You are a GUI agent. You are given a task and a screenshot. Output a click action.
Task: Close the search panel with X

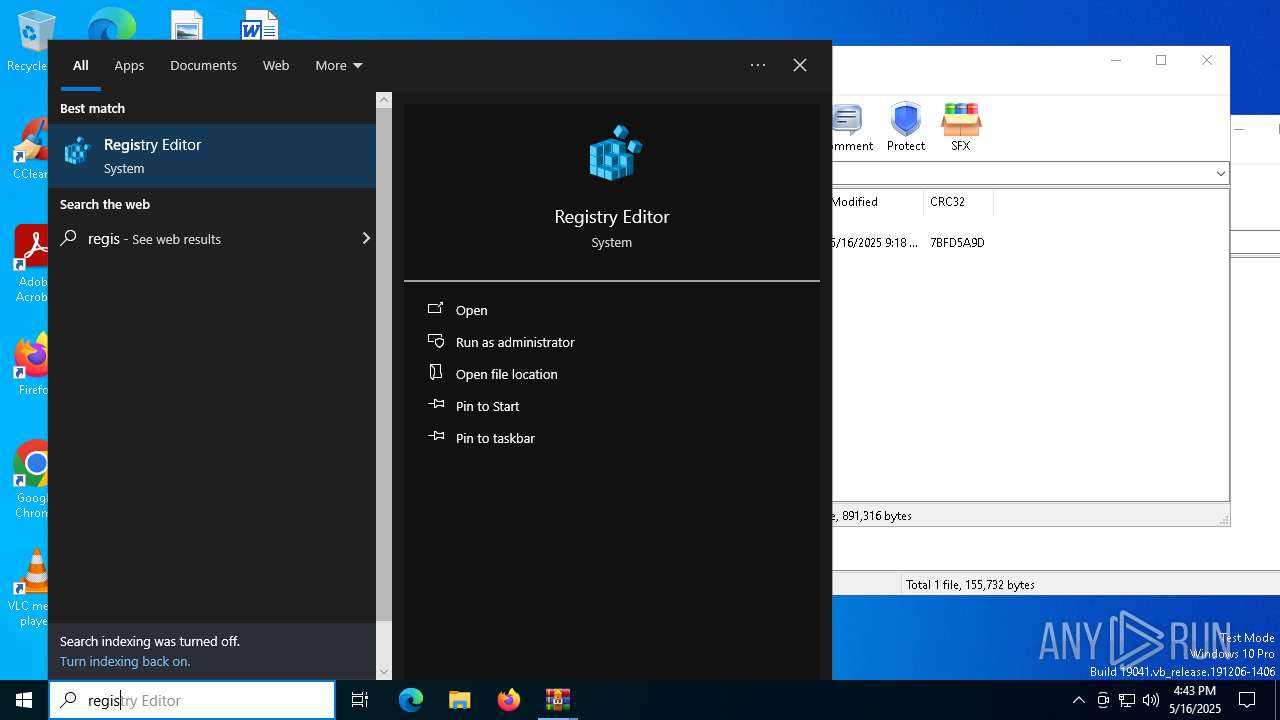point(800,65)
